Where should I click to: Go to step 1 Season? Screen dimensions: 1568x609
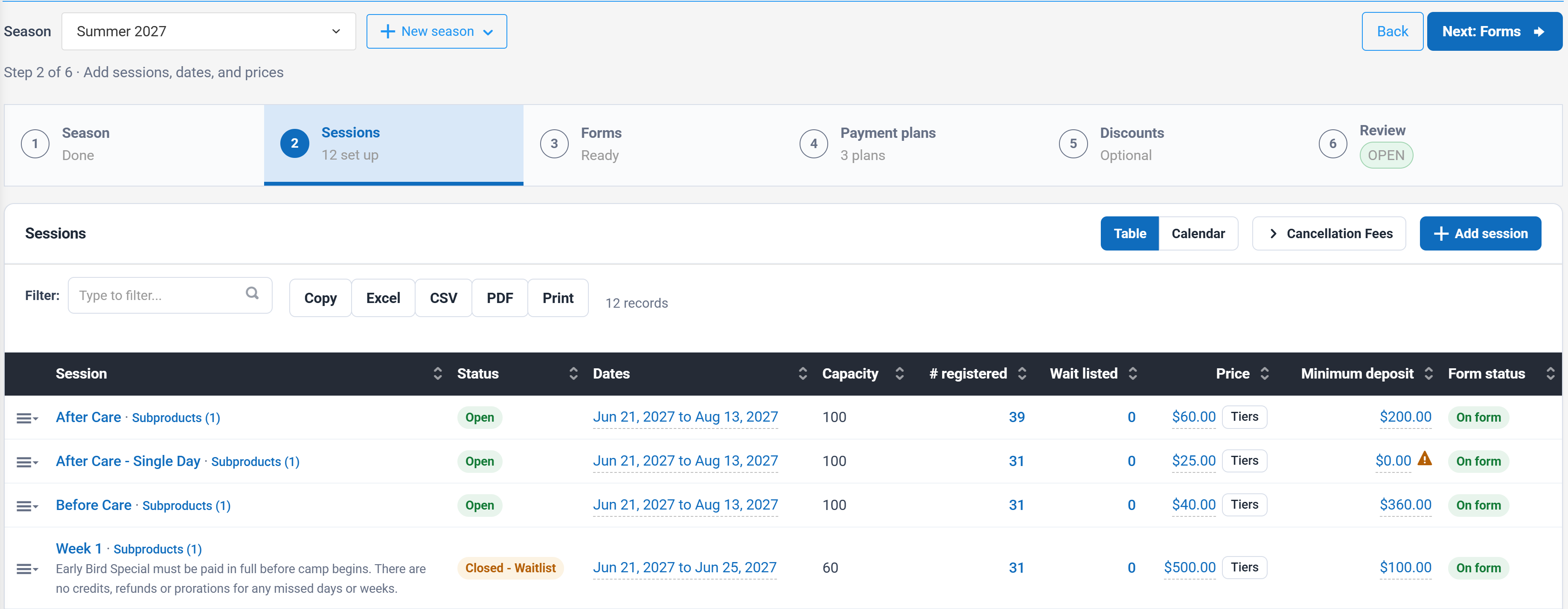click(134, 144)
